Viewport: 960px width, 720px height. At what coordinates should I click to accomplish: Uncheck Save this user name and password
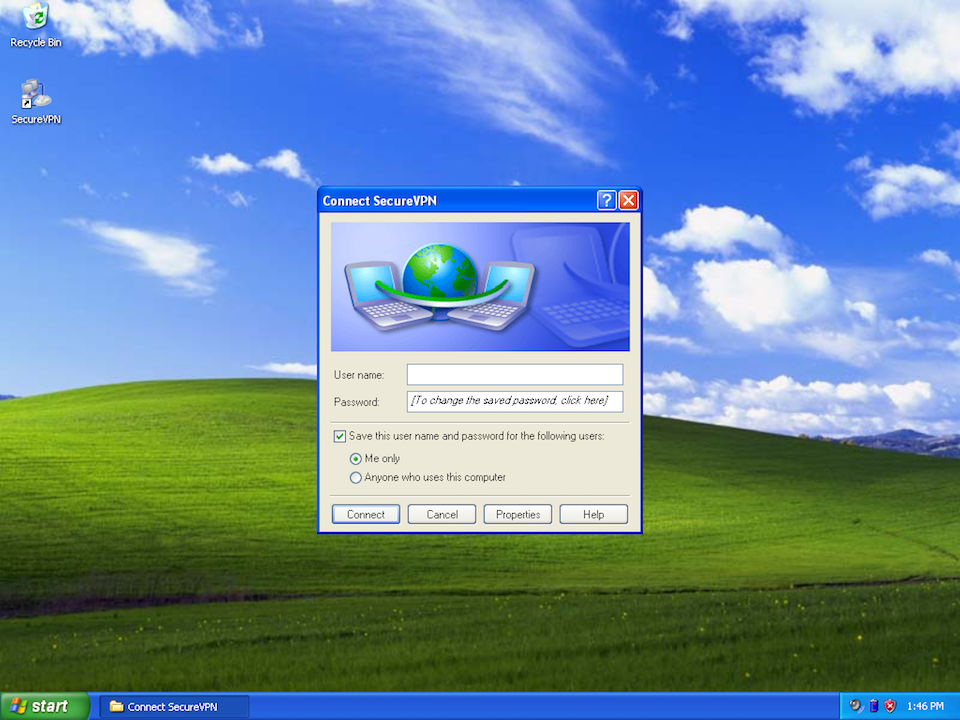click(x=340, y=436)
